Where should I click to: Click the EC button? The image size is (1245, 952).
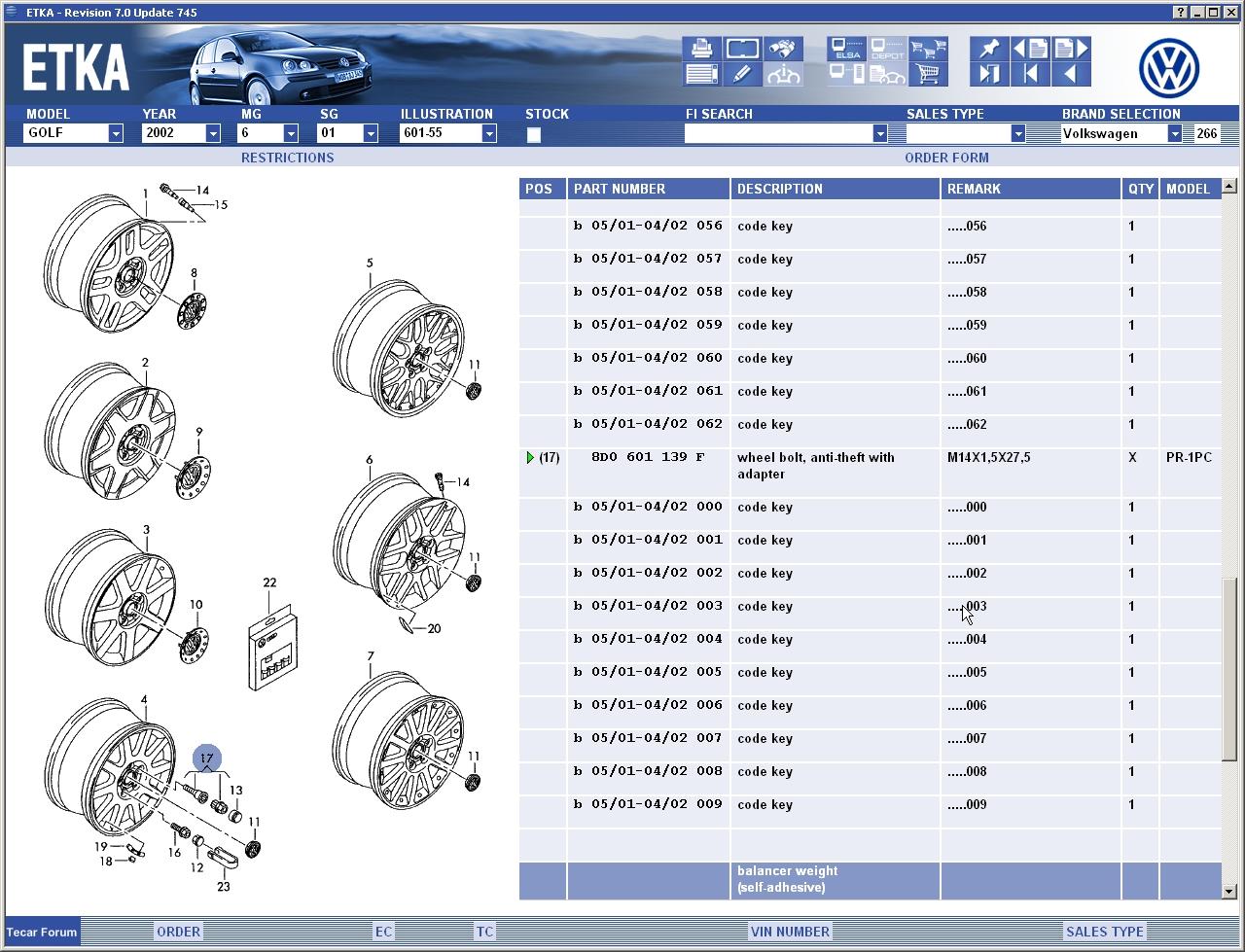[384, 932]
